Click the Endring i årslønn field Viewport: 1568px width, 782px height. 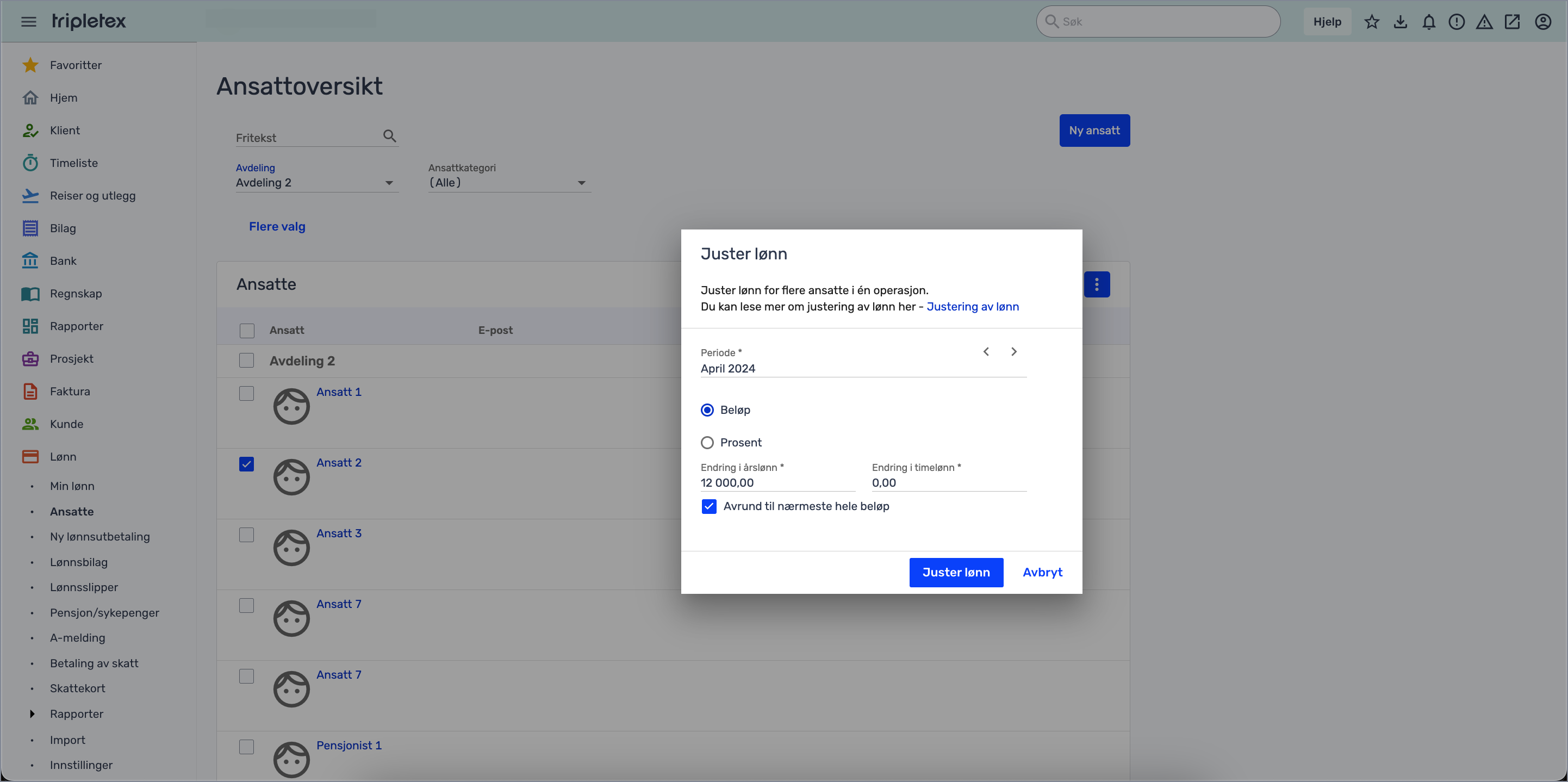pos(777,483)
